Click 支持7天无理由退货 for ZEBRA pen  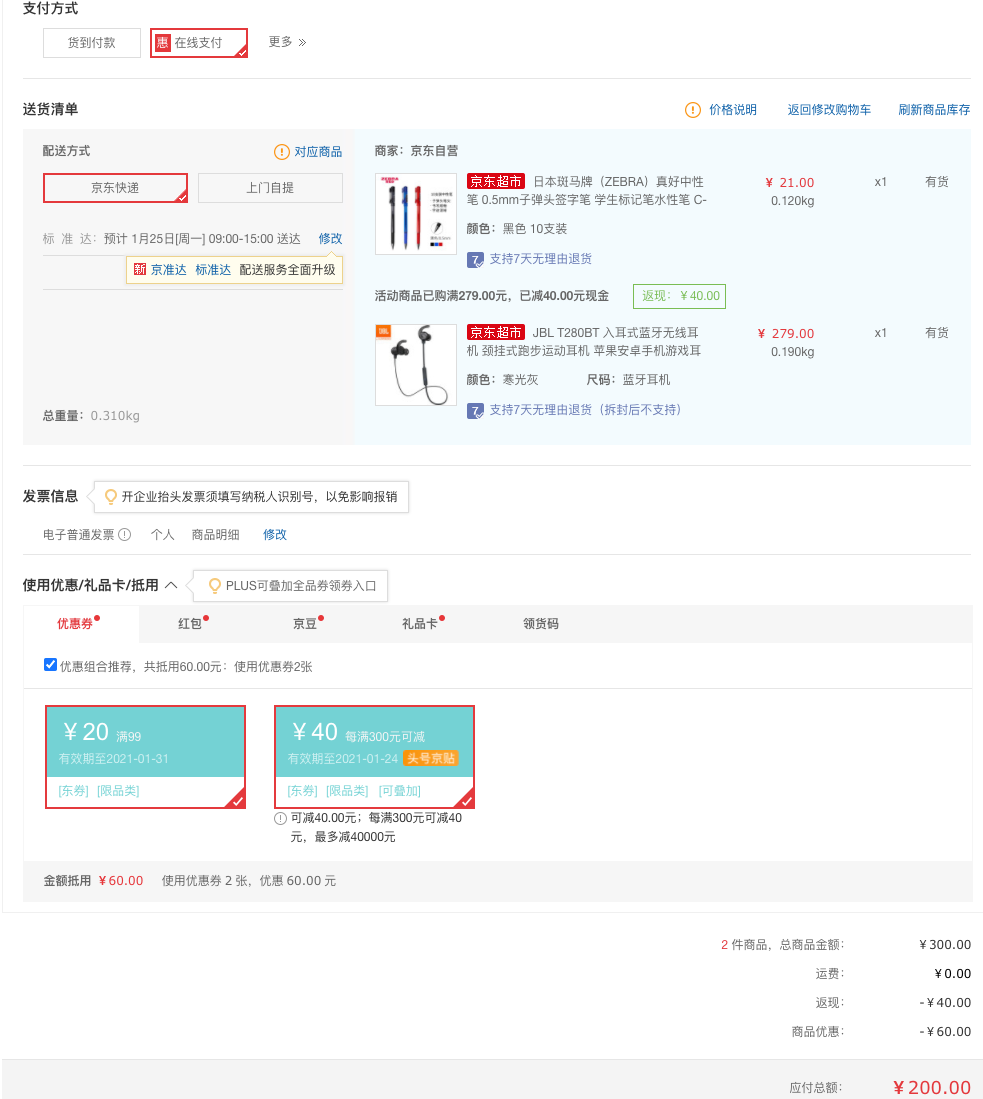541,259
